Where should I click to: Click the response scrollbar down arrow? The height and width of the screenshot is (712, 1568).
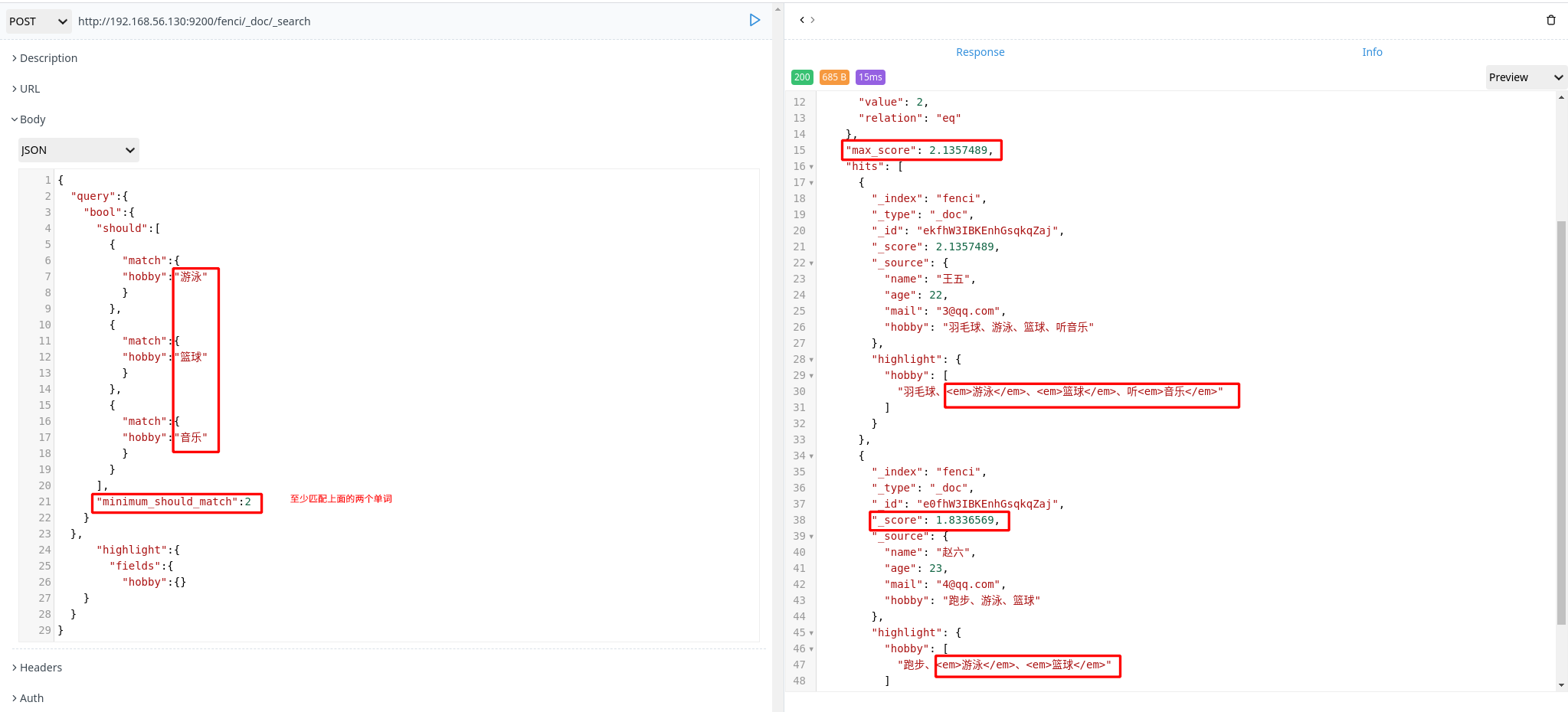pos(1561,685)
